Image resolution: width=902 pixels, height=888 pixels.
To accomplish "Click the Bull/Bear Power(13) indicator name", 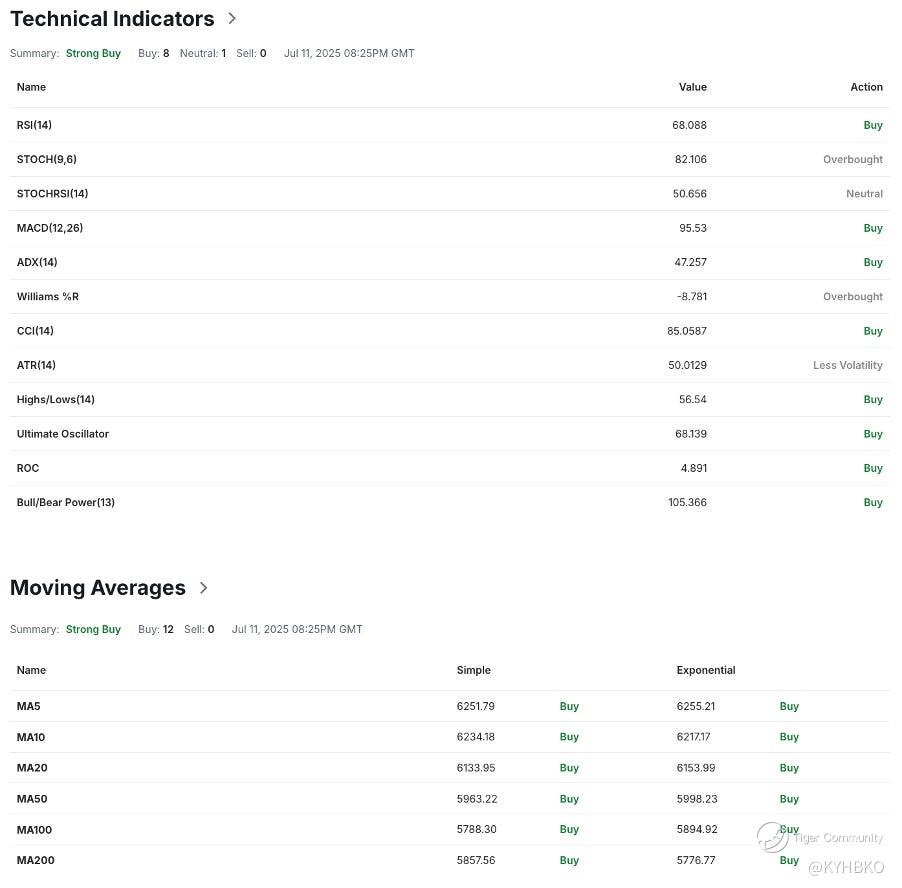I will coord(66,502).
